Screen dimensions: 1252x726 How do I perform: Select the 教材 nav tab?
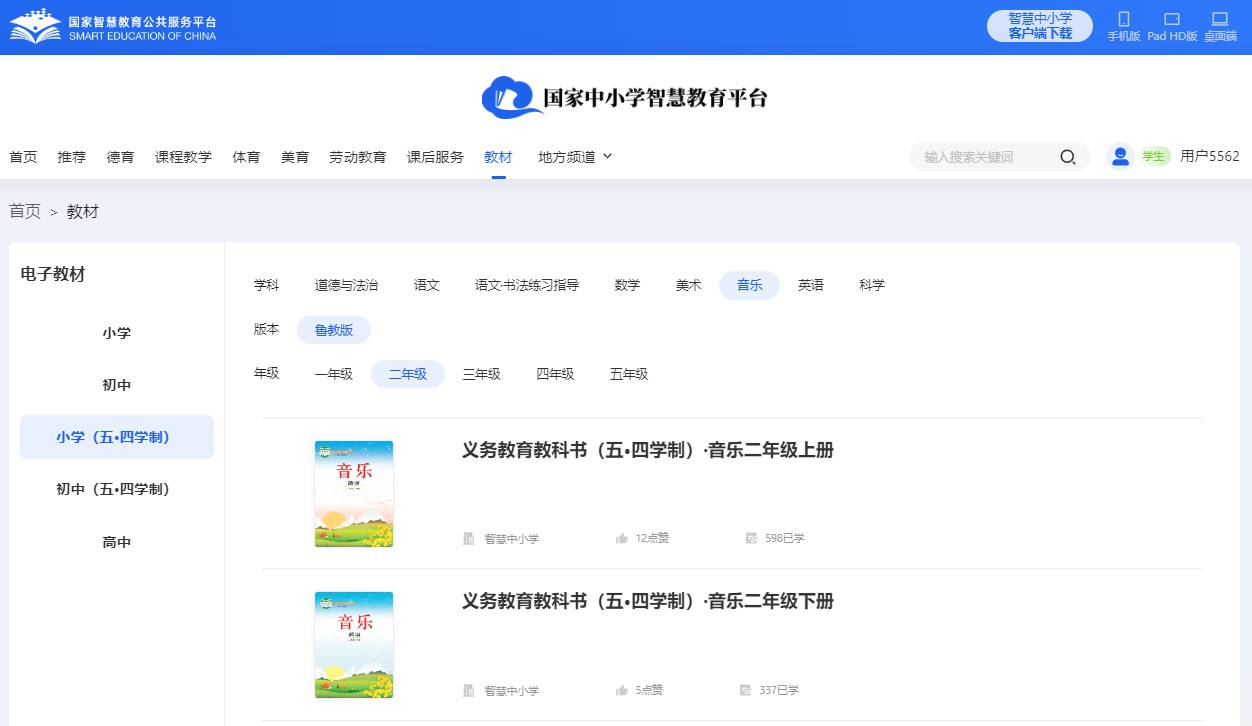point(498,157)
